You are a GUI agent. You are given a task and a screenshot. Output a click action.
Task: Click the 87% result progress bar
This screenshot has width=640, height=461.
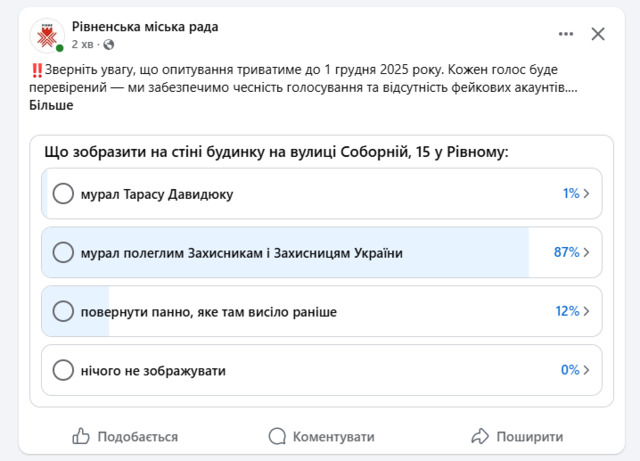pos(300,253)
